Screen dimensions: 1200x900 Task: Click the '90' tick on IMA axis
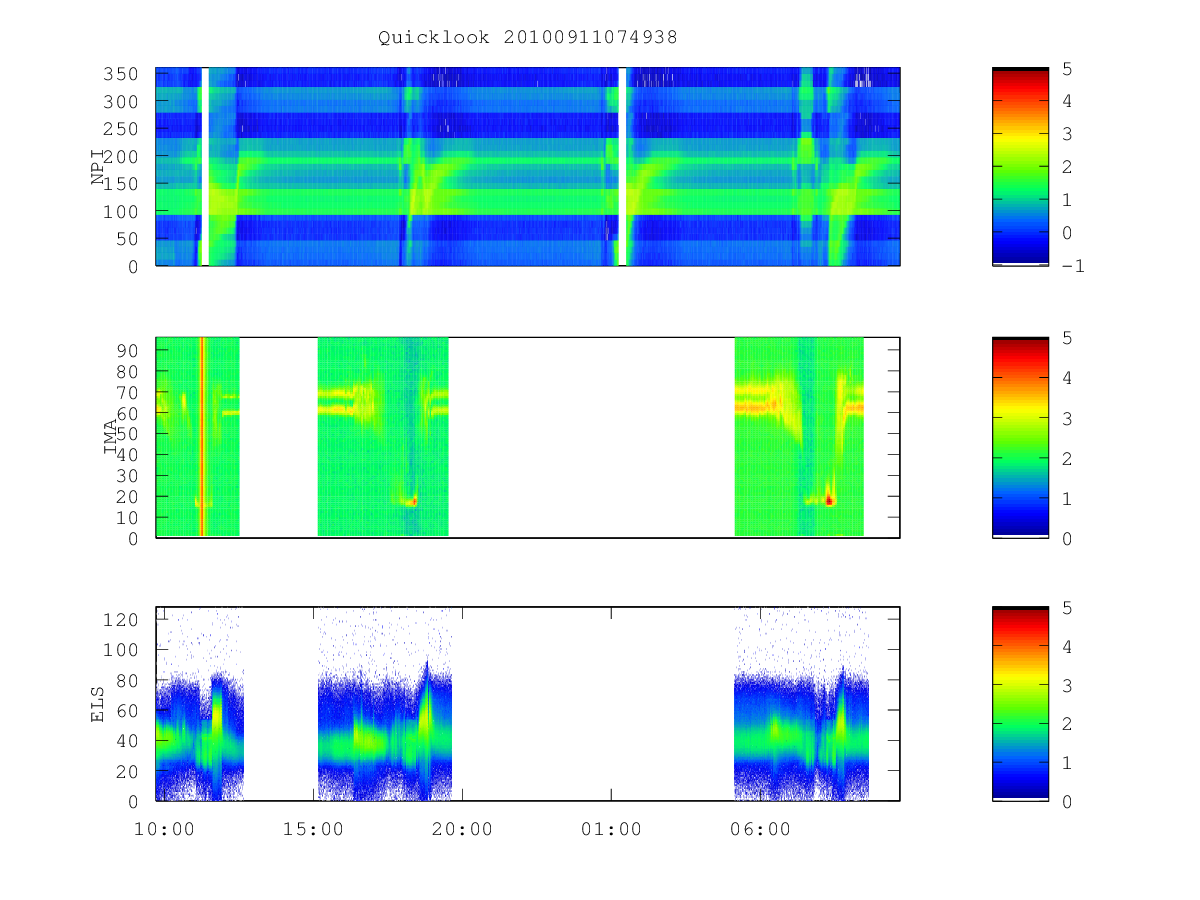click(126, 350)
